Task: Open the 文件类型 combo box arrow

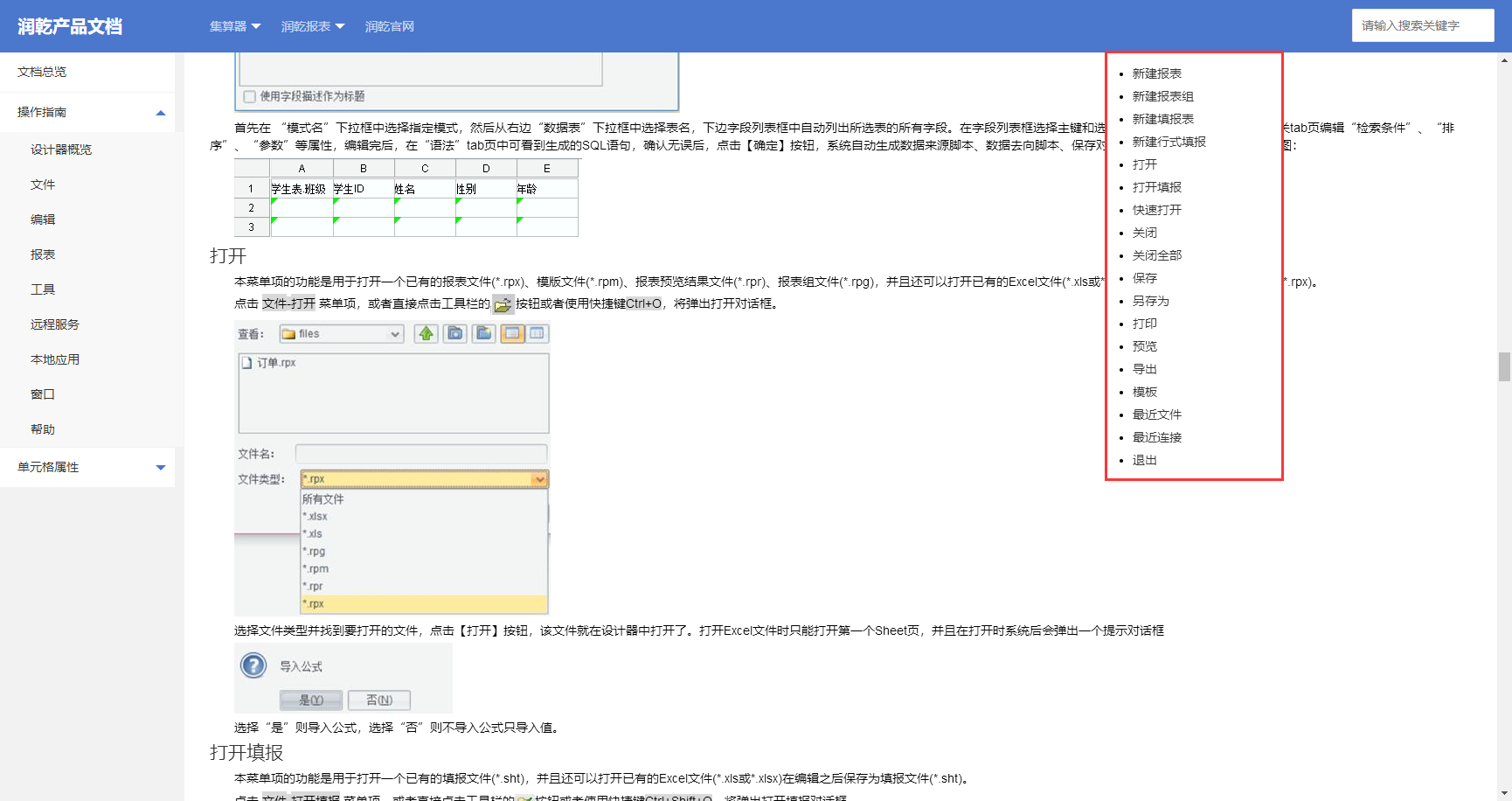Action: [539, 479]
